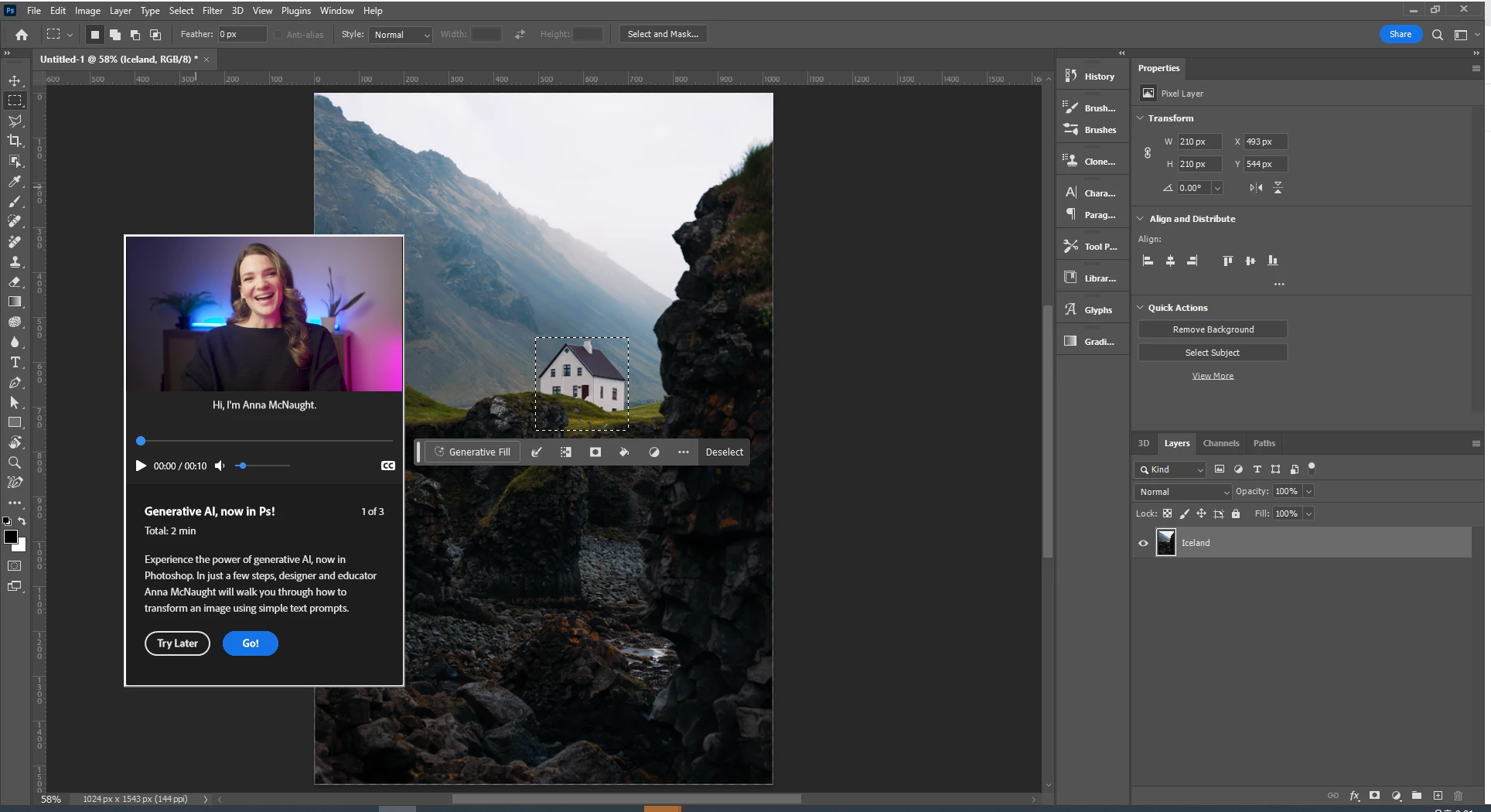The image size is (1491, 812).
Task: Click the fill selection icon in task bar
Action: point(624,452)
